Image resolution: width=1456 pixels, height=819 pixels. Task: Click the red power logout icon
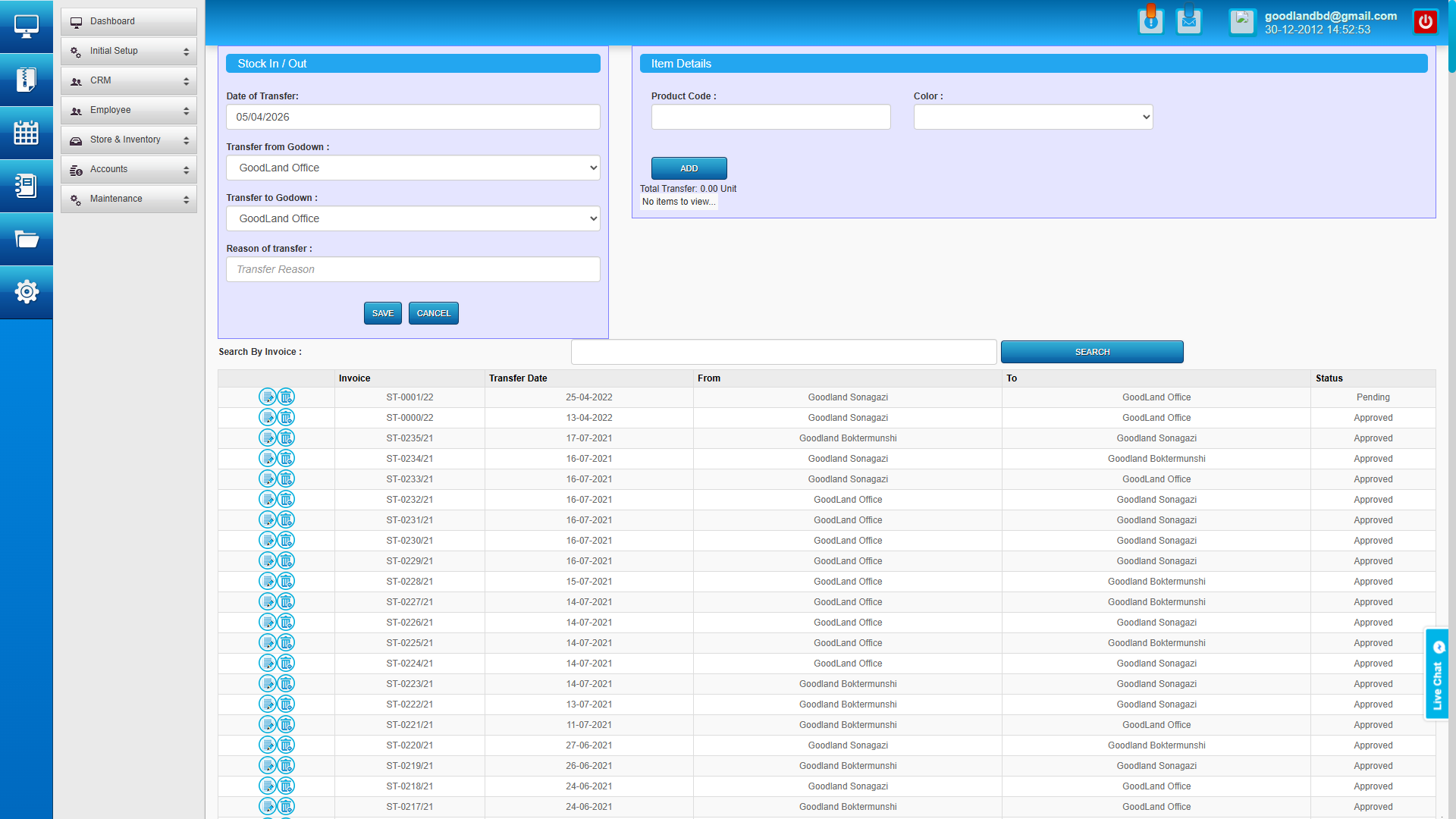(1426, 21)
